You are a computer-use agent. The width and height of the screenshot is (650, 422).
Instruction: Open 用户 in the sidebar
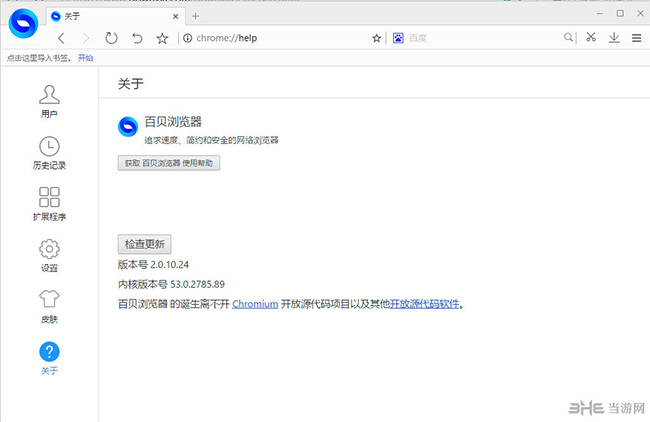click(49, 101)
